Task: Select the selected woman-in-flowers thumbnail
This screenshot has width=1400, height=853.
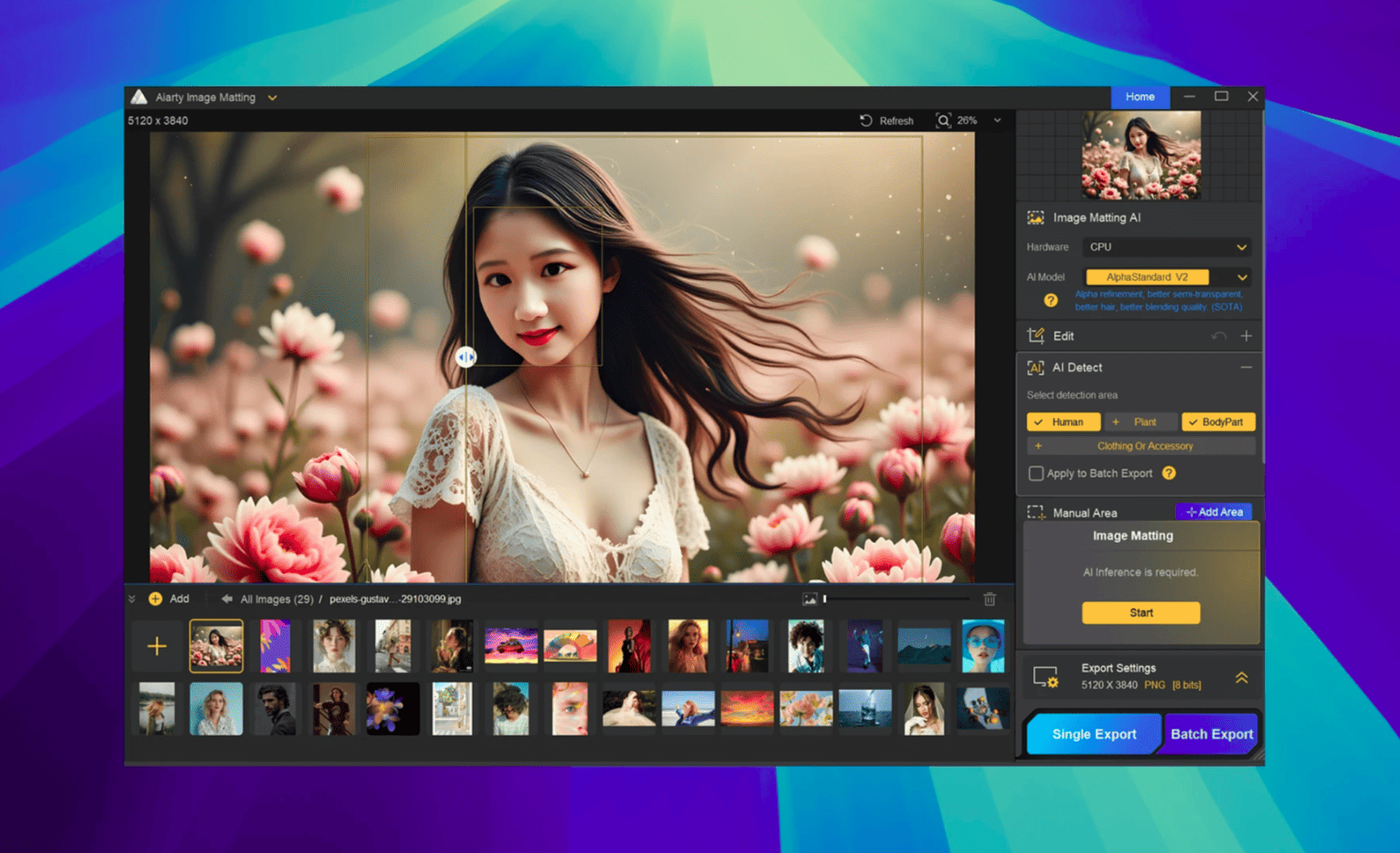Action: click(217, 647)
